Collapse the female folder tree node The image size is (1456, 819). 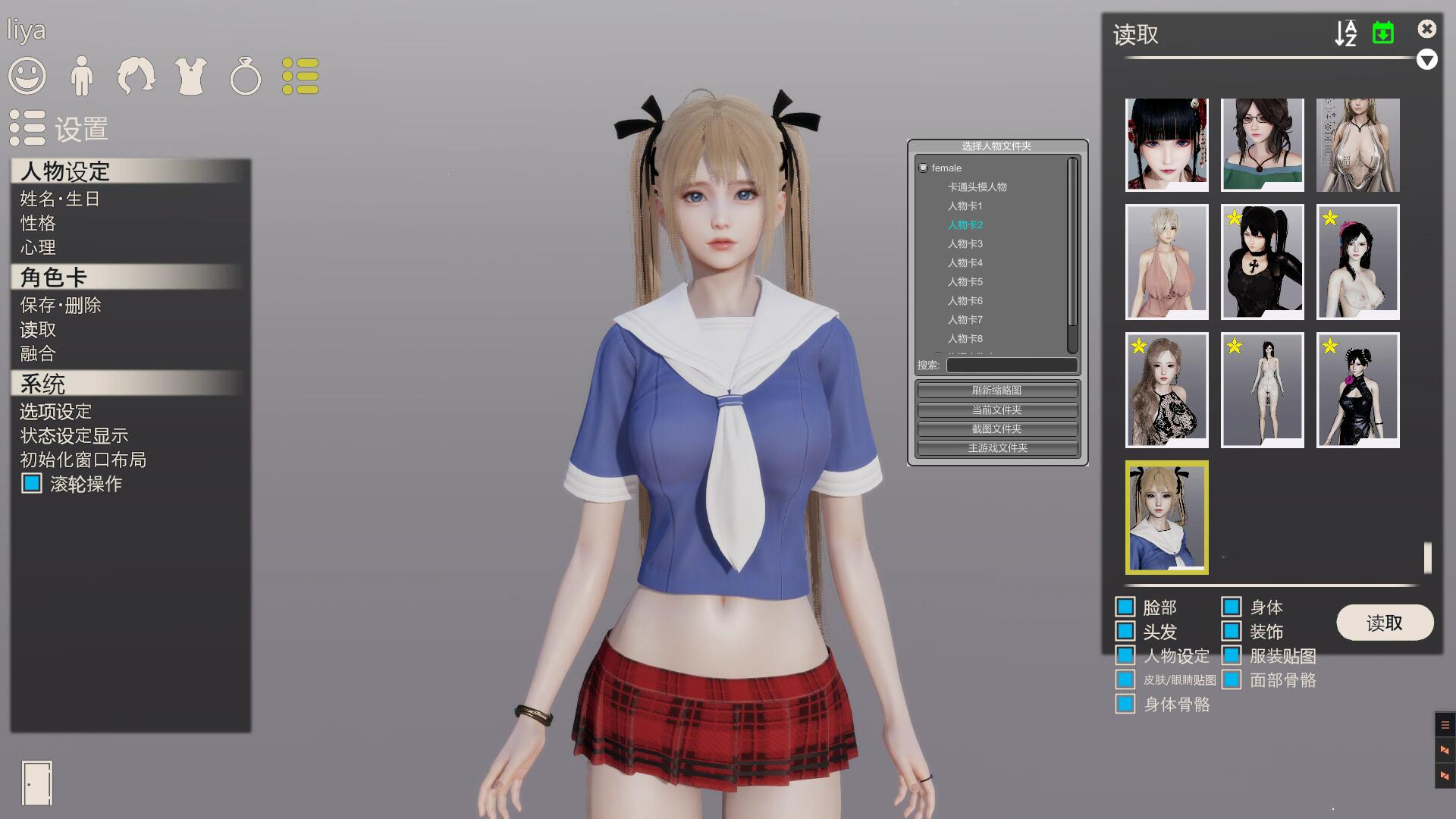pos(923,168)
